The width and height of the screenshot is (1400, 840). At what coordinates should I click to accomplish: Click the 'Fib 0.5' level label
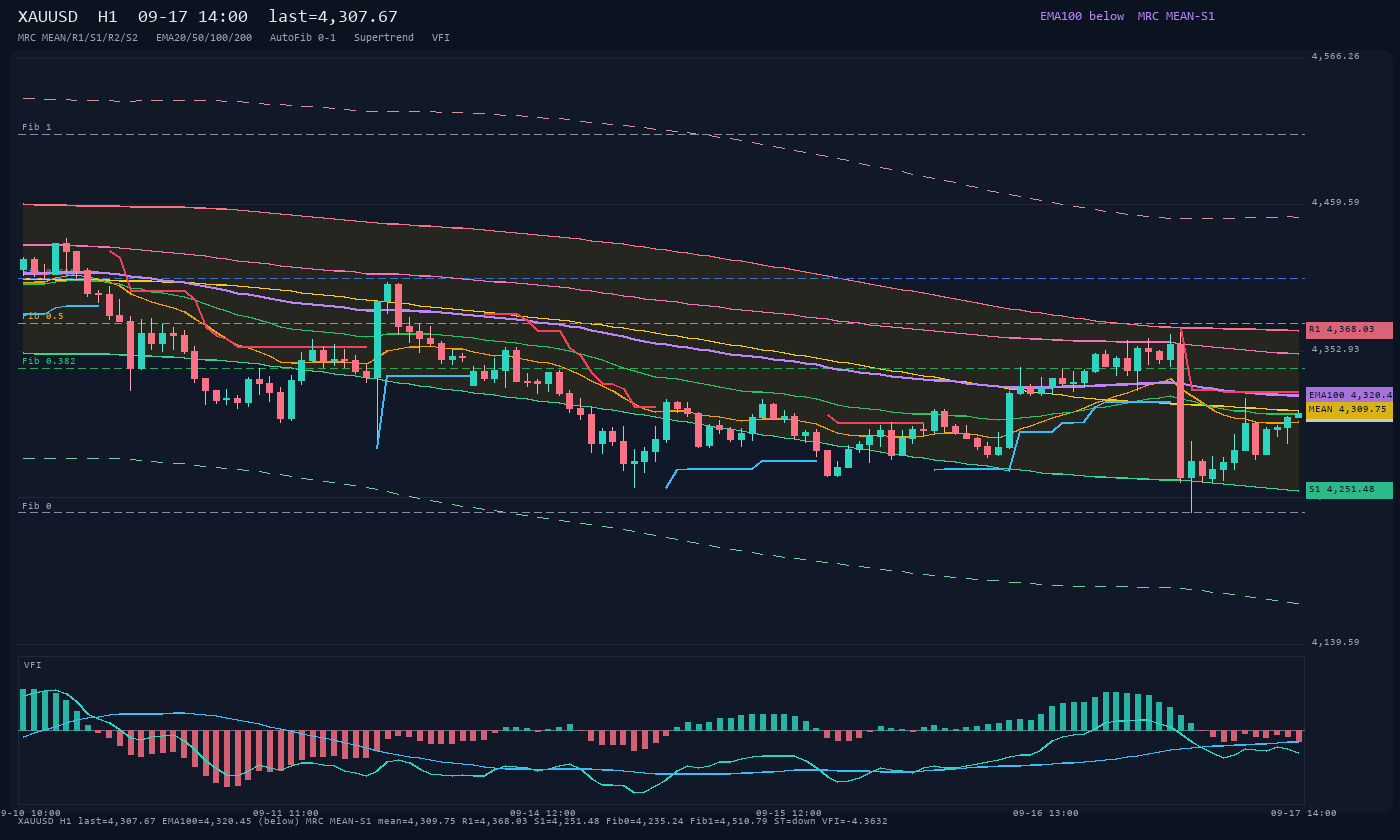(x=43, y=316)
